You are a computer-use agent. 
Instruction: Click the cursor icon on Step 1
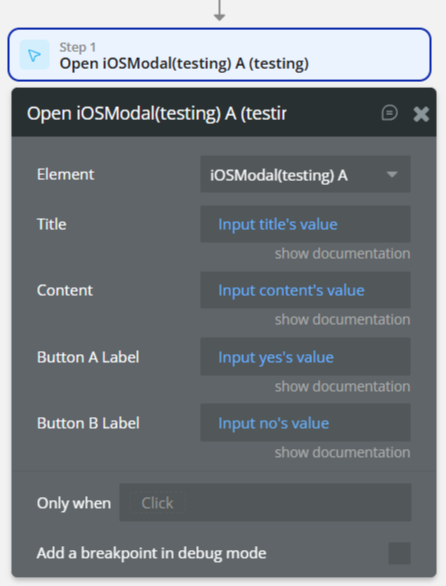click(34, 55)
